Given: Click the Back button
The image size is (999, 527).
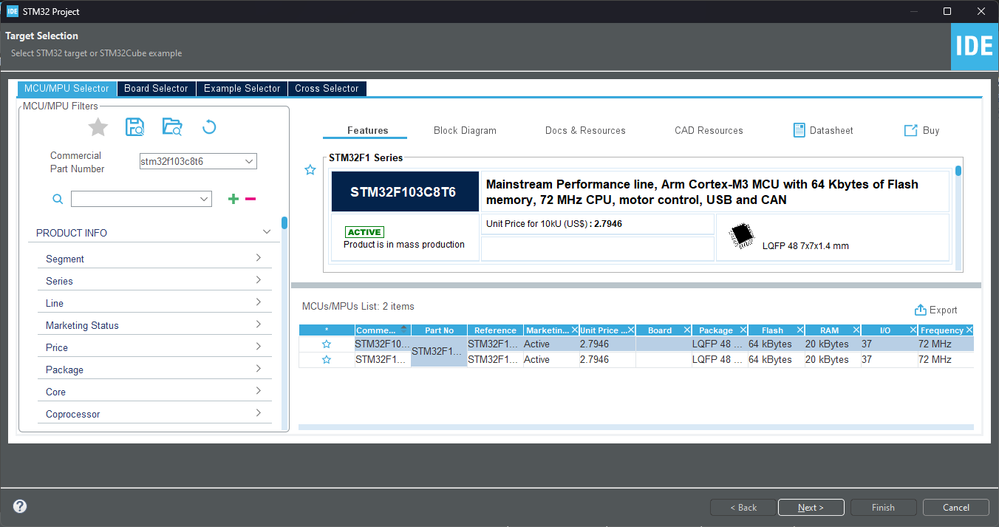Looking at the screenshot, I should pyautogui.click(x=744, y=507).
